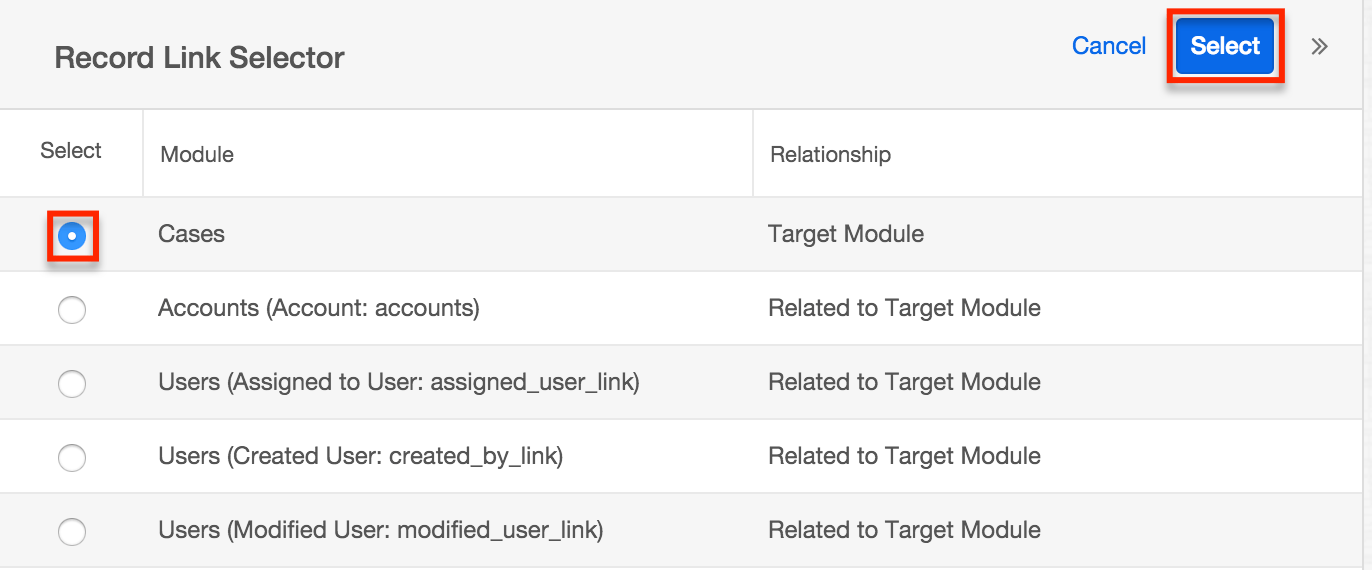Click Accounts (Account: accounts) module text

(318, 308)
